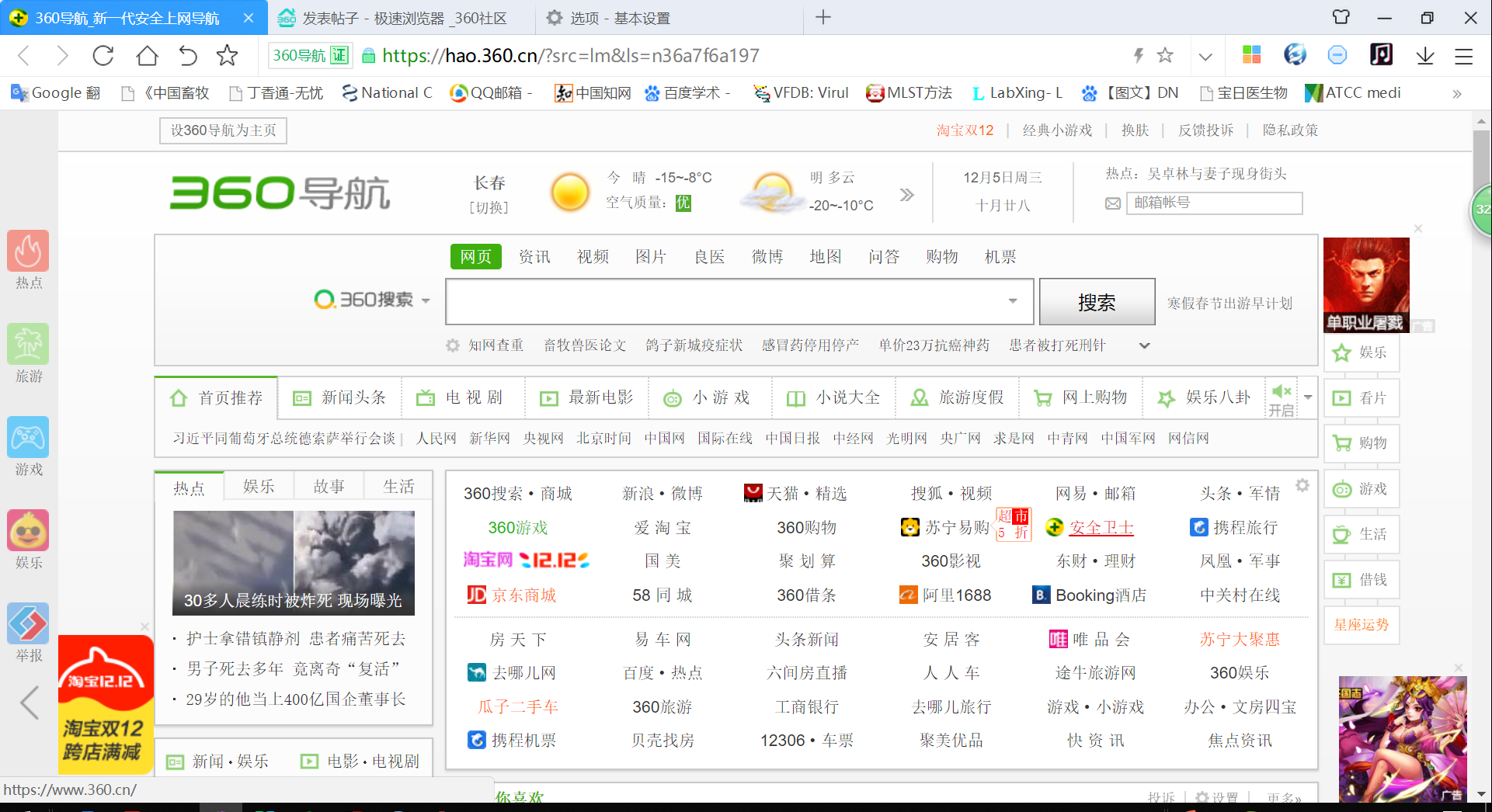Show more bookmarks with double chevron
This screenshot has width=1492, height=812.
[x=1457, y=94]
